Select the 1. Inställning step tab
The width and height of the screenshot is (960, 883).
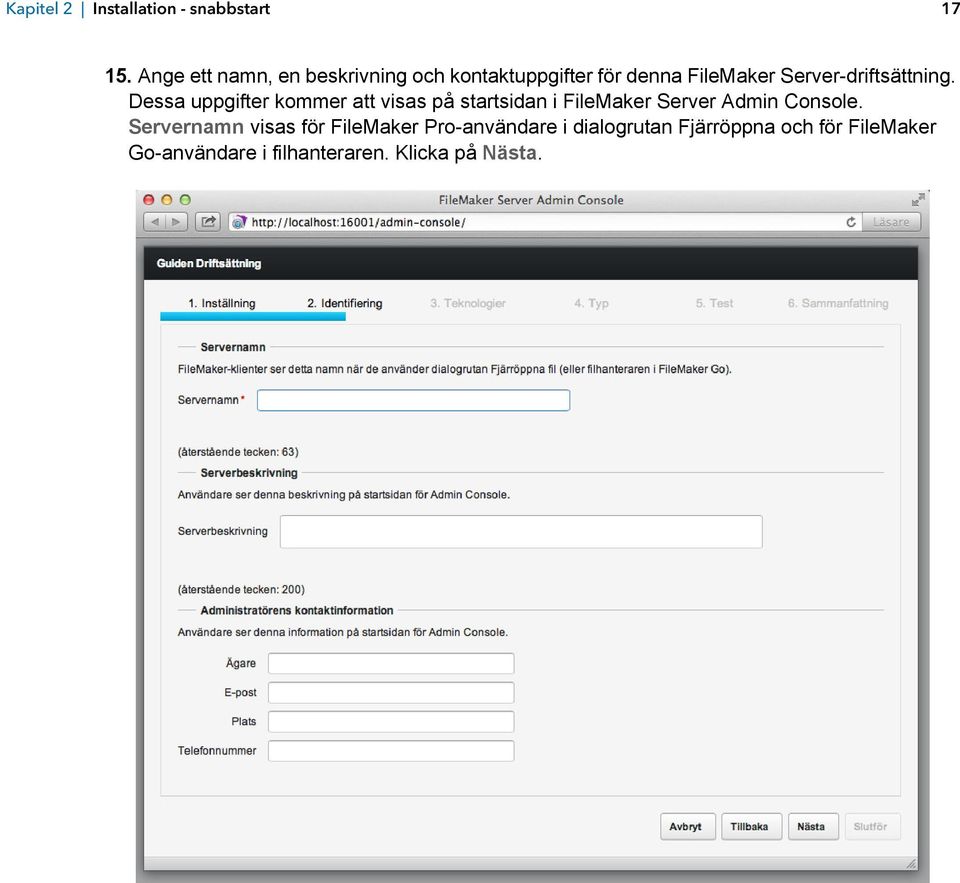pyautogui.click(x=222, y=303)
